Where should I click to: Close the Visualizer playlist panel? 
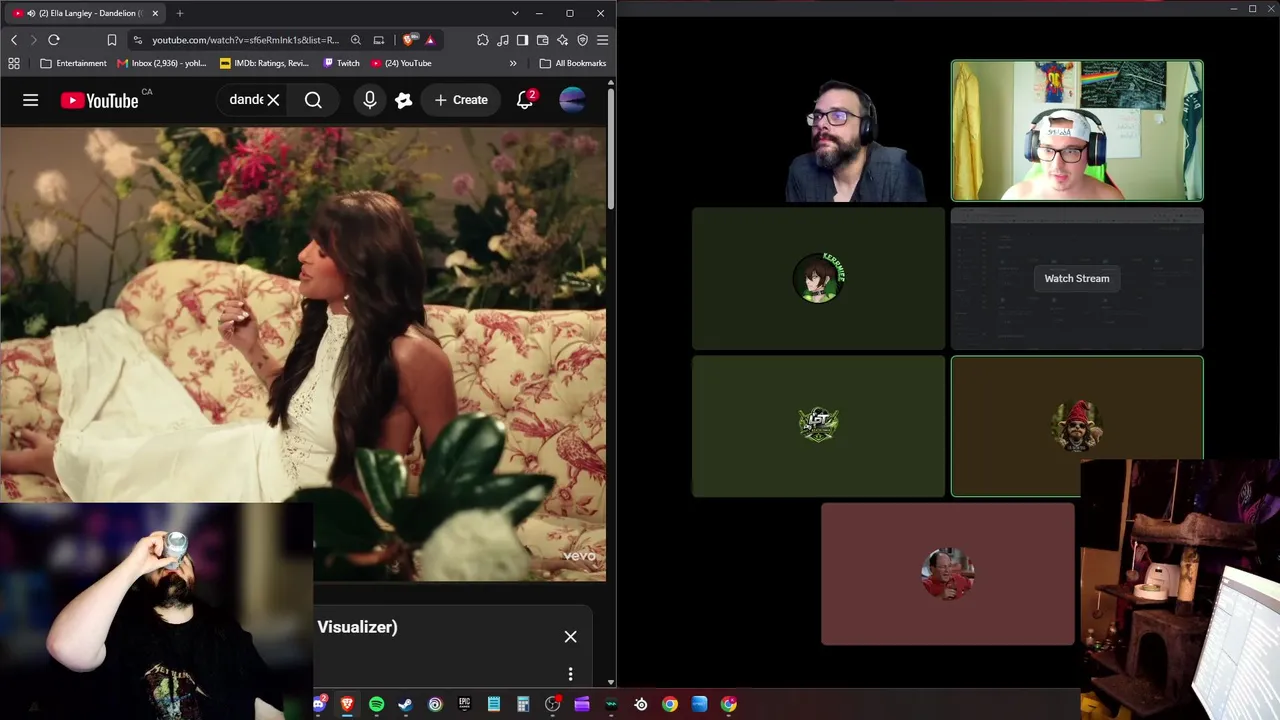(570, 637)
